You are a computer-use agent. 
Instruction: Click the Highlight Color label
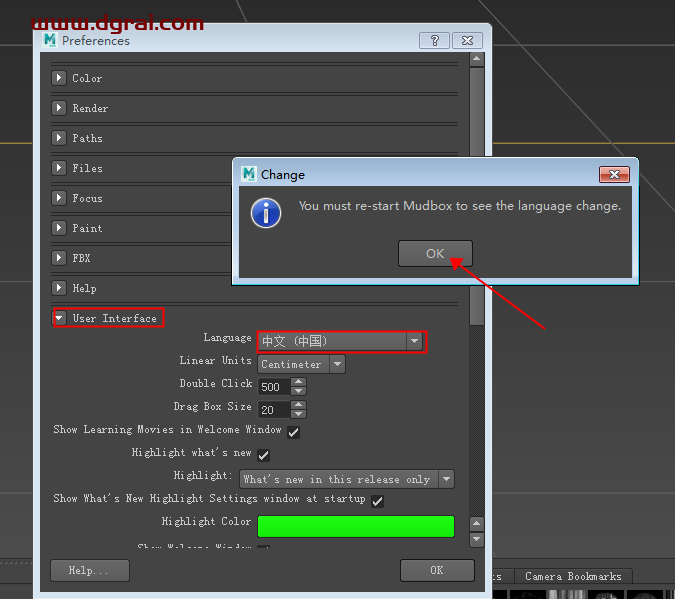(x=206, y=521)
